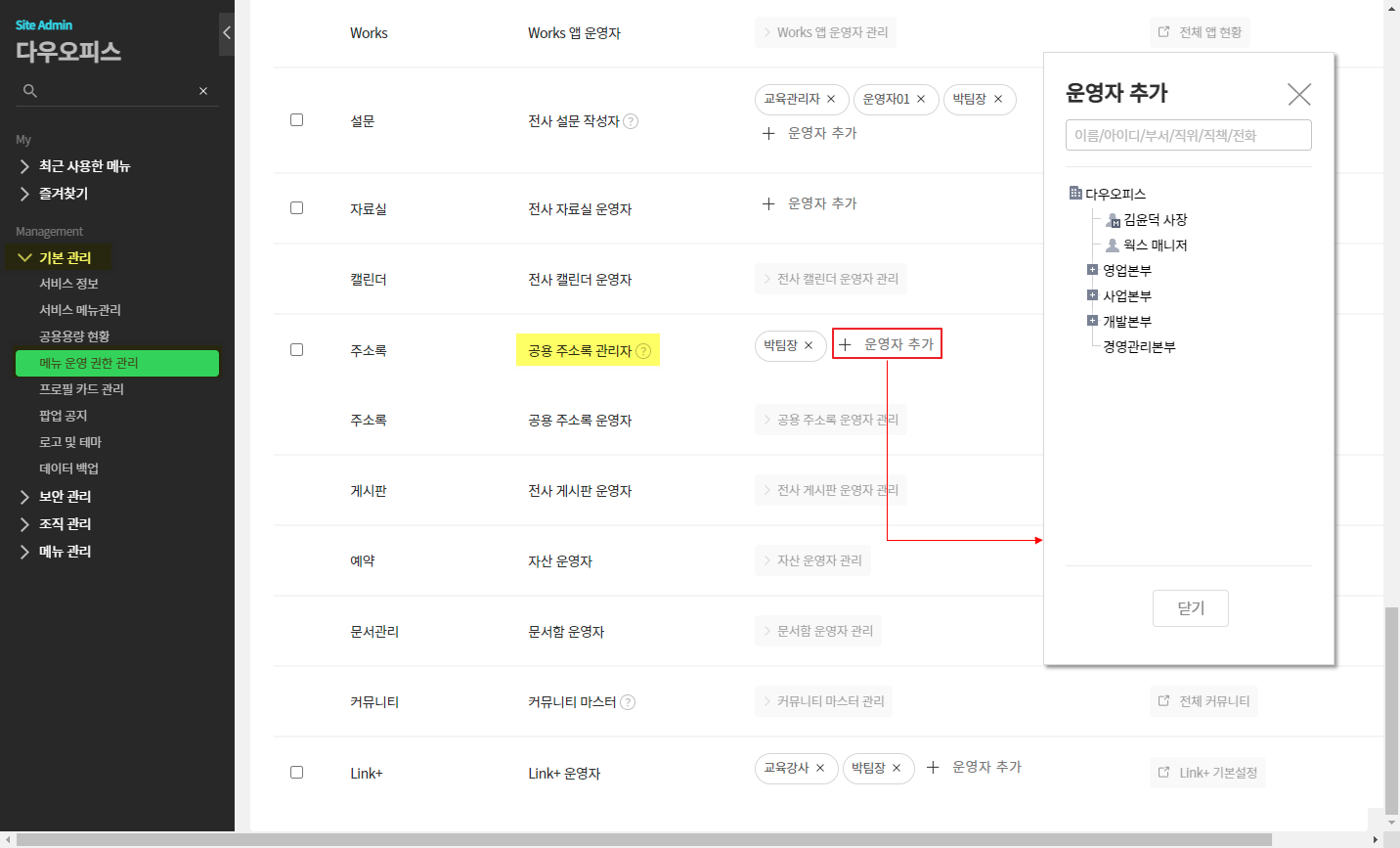Clear the sidebar search with X icon
Viewport: 1400px width, 848px height.
click(203, 91)
